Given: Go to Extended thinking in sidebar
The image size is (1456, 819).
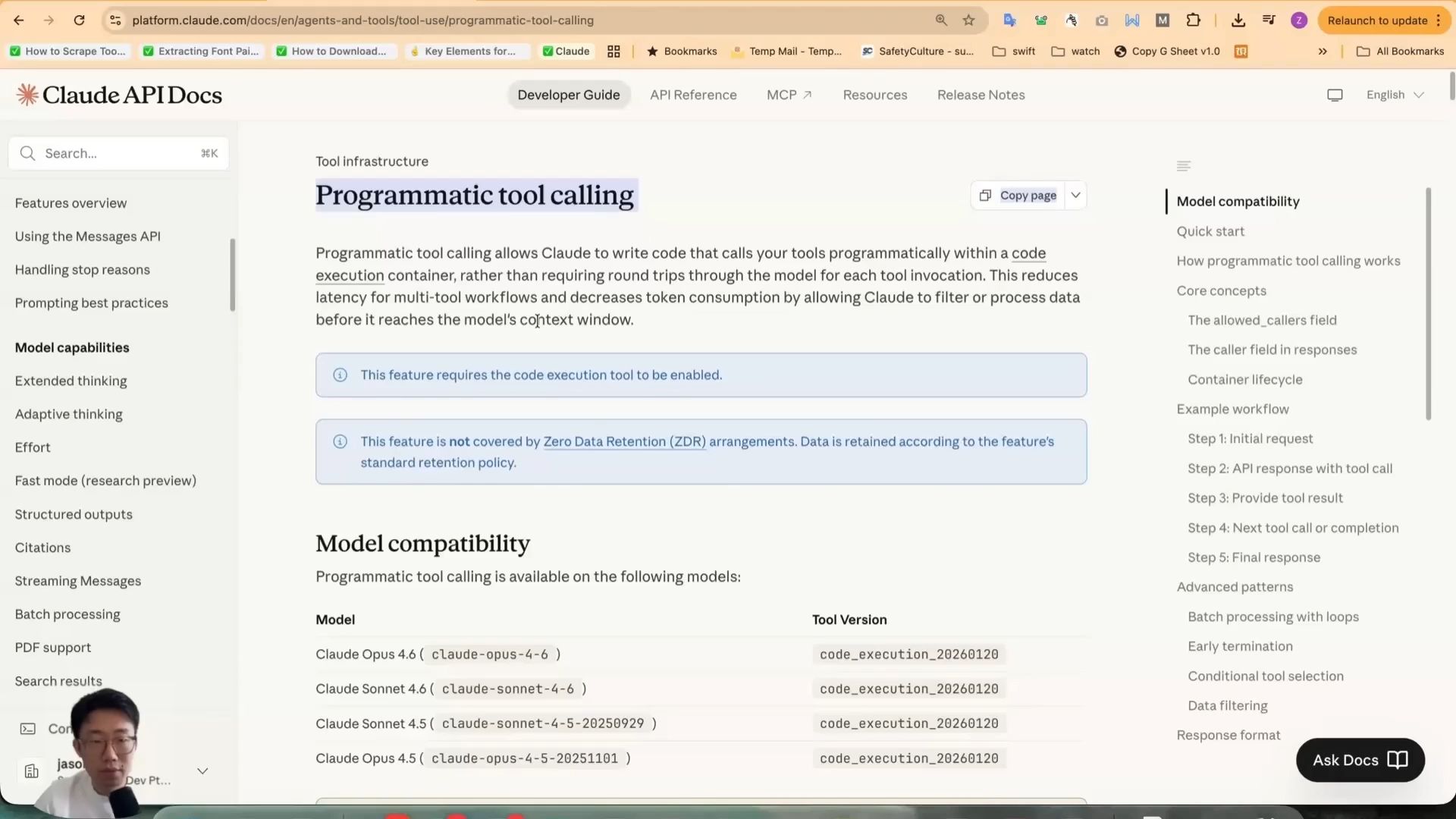Looking at the screenshot, I should coord(71,381).
